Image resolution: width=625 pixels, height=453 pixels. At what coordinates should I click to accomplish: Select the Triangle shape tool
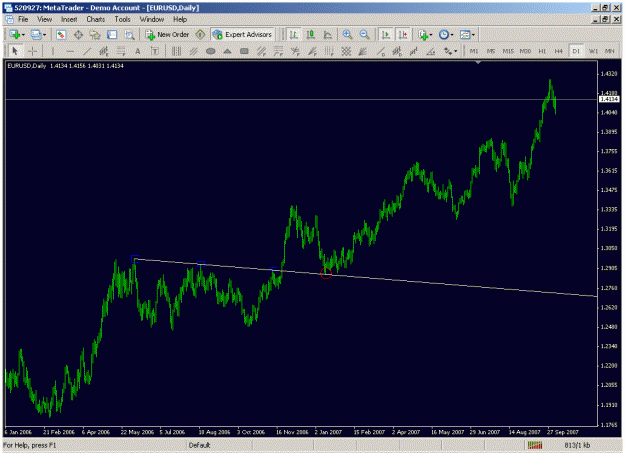pos(227,51)
